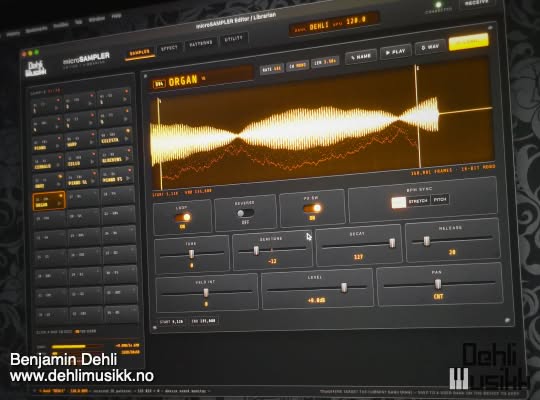
Task: Click play arrow on selected ORGAN slot
Action: [x=59, y=204]
